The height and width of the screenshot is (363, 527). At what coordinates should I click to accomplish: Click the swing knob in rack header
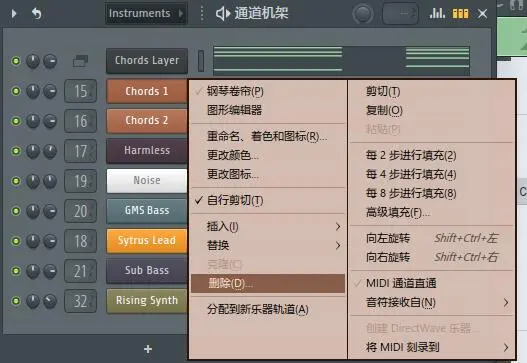point(363,14)
